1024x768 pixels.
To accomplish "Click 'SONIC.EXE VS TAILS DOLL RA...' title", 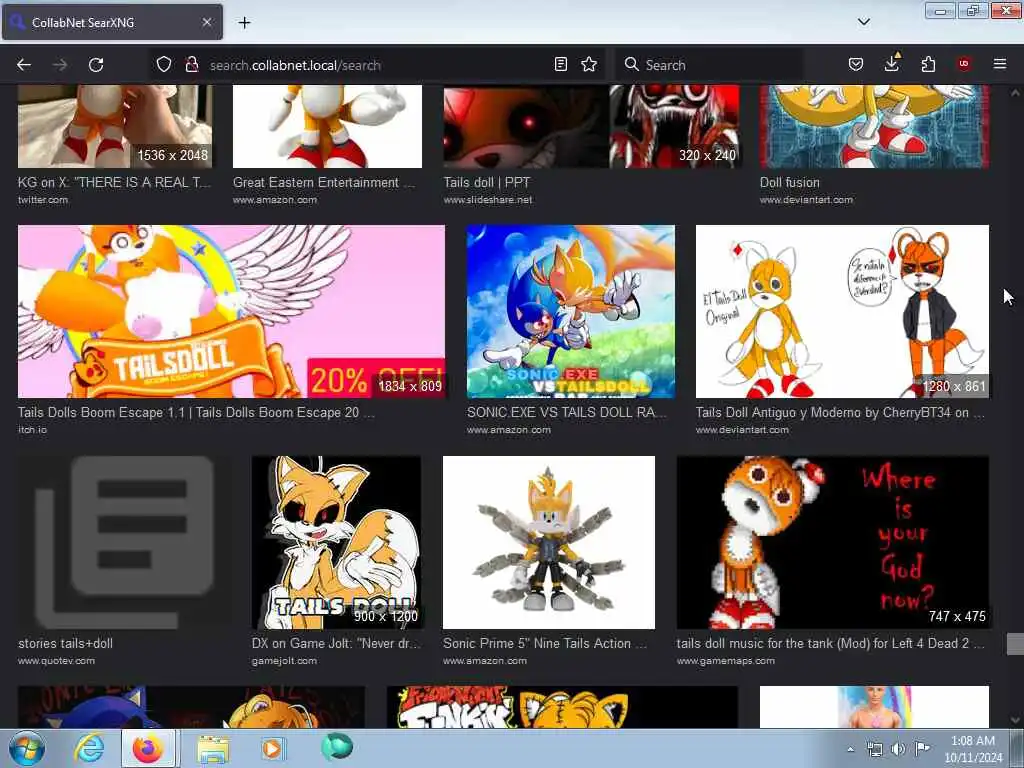I will click(x=567, y=412).
